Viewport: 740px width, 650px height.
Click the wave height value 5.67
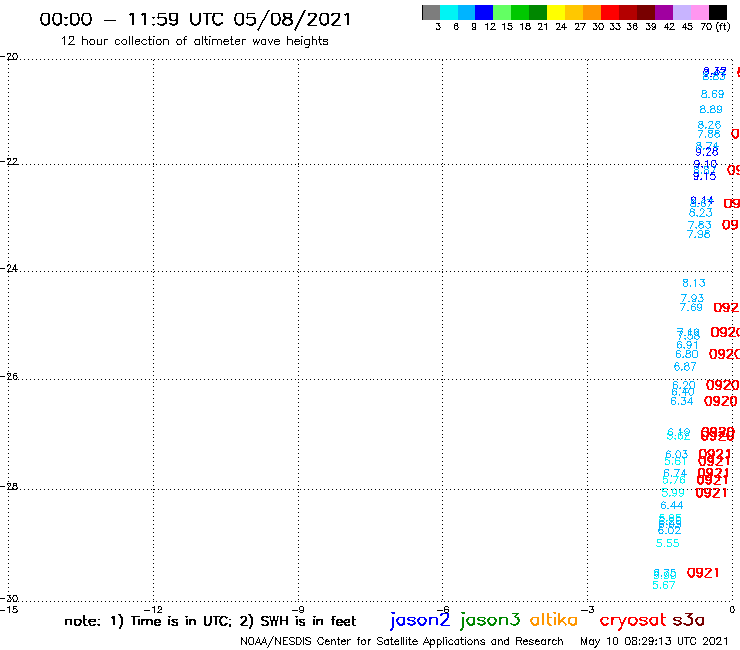click(x=664, y=585)
